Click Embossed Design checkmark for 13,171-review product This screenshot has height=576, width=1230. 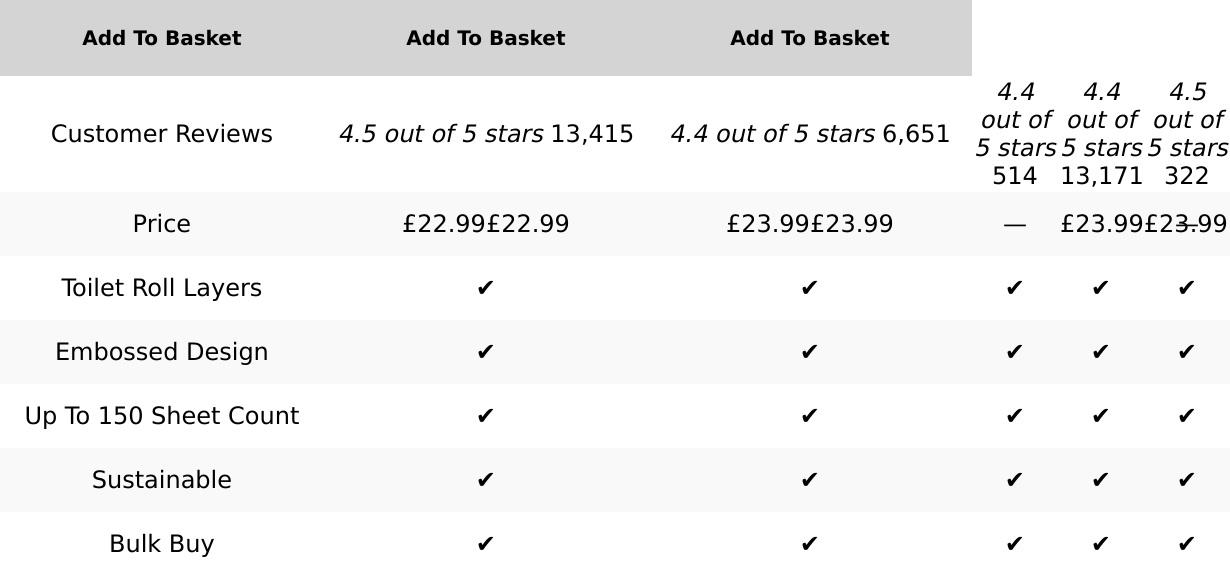(x=1101, y=352)
